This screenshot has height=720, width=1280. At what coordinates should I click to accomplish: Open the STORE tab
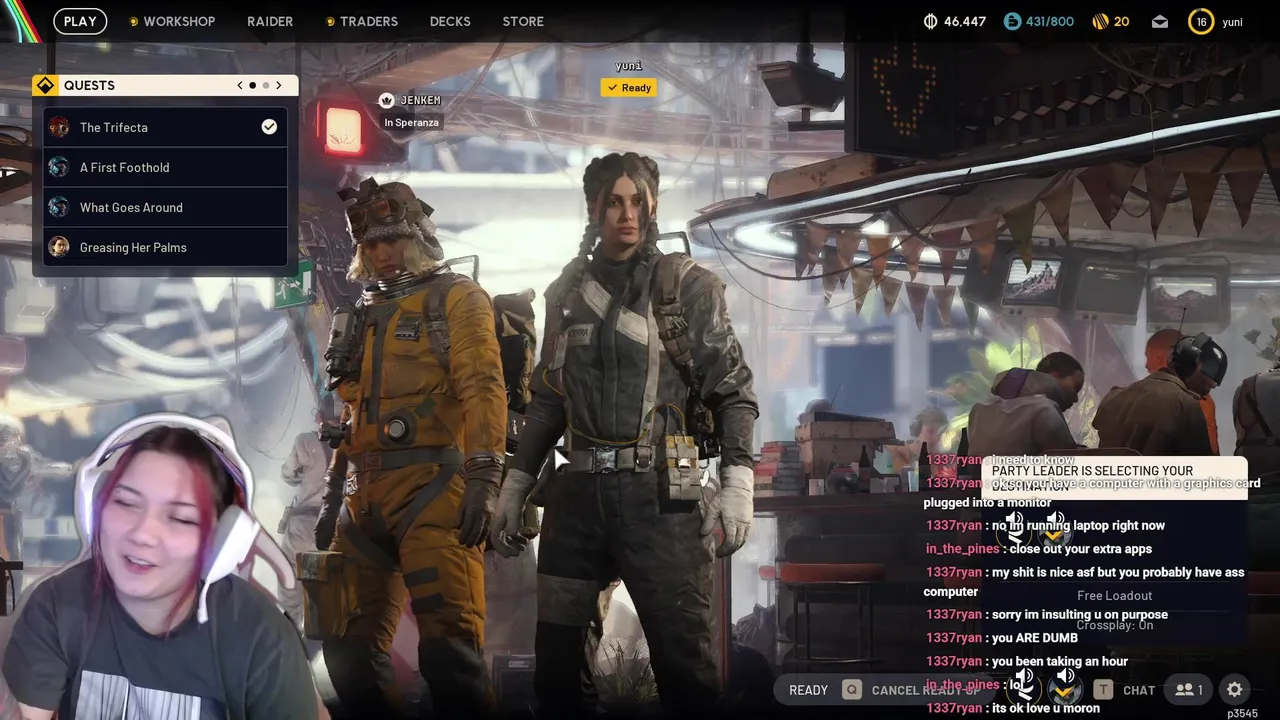523,21
